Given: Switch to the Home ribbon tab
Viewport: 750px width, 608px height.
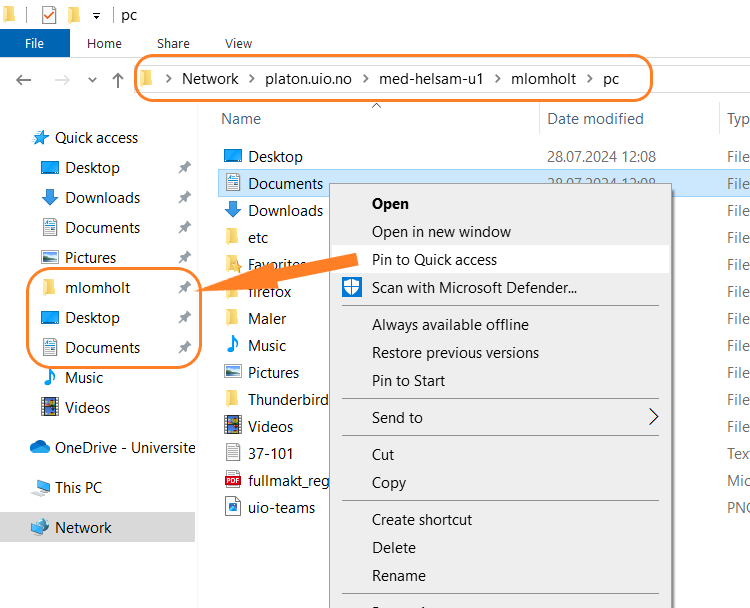Looking at the screenshot, I should click(104, 44).
